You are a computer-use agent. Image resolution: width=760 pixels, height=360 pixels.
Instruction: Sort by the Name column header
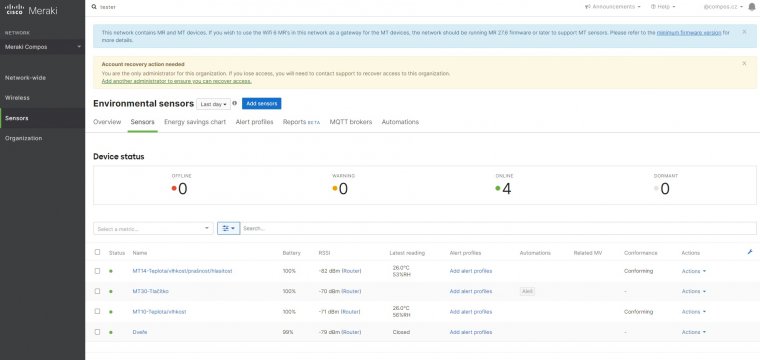coord(140,253)
